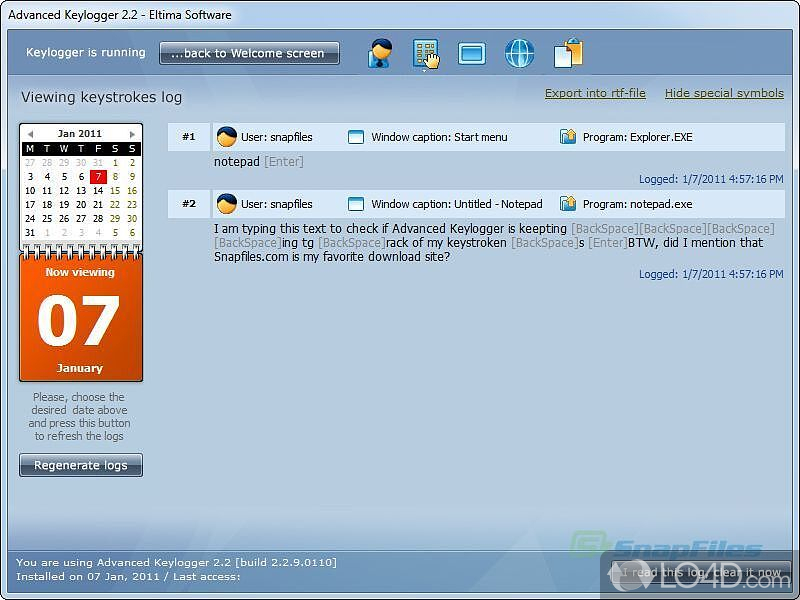Click Window caption: Untitled - Notepad text
800x600 pixels.
(457, 204)
